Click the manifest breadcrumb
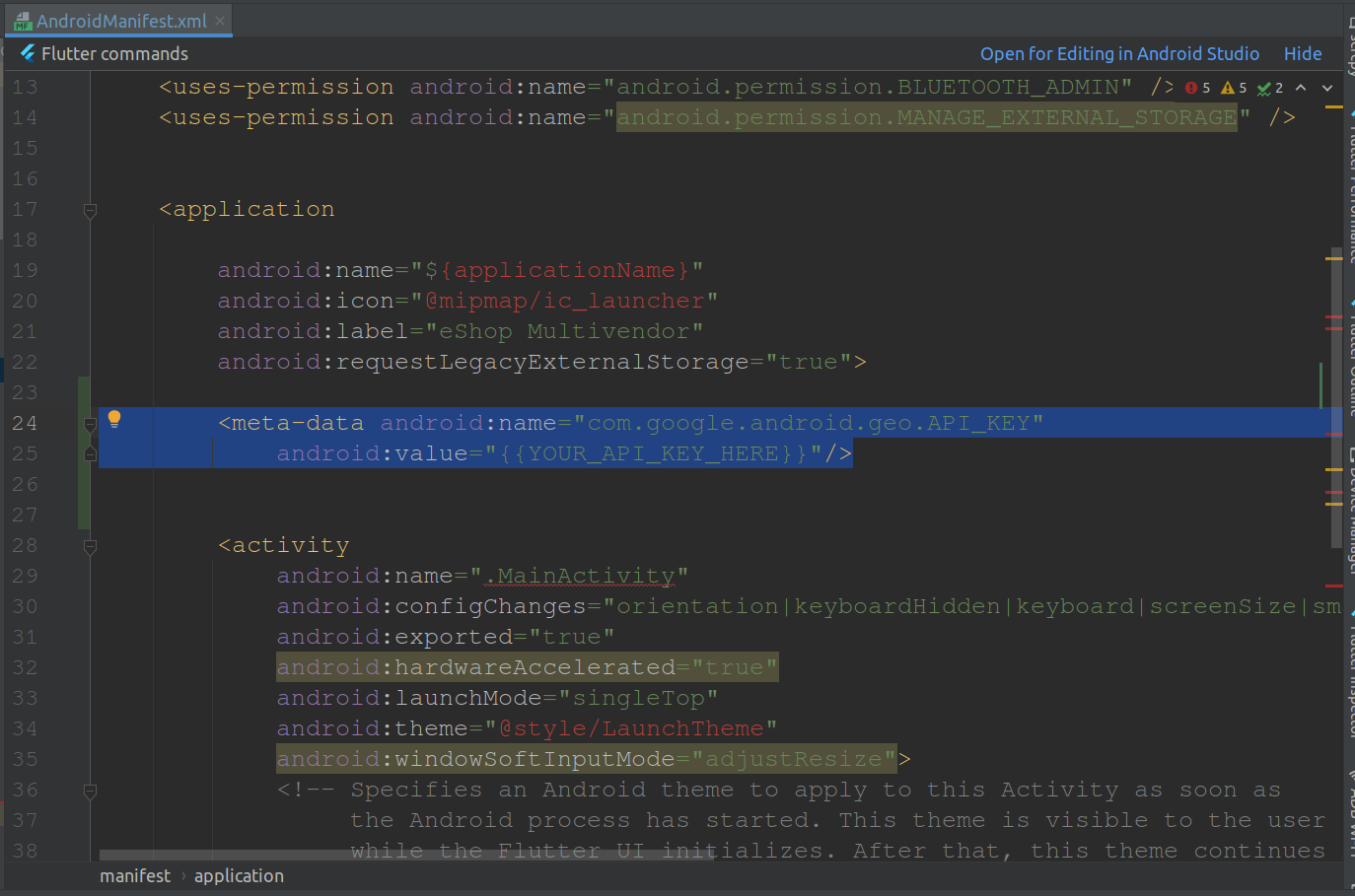The image size is (1355, 896). point(135,875)
